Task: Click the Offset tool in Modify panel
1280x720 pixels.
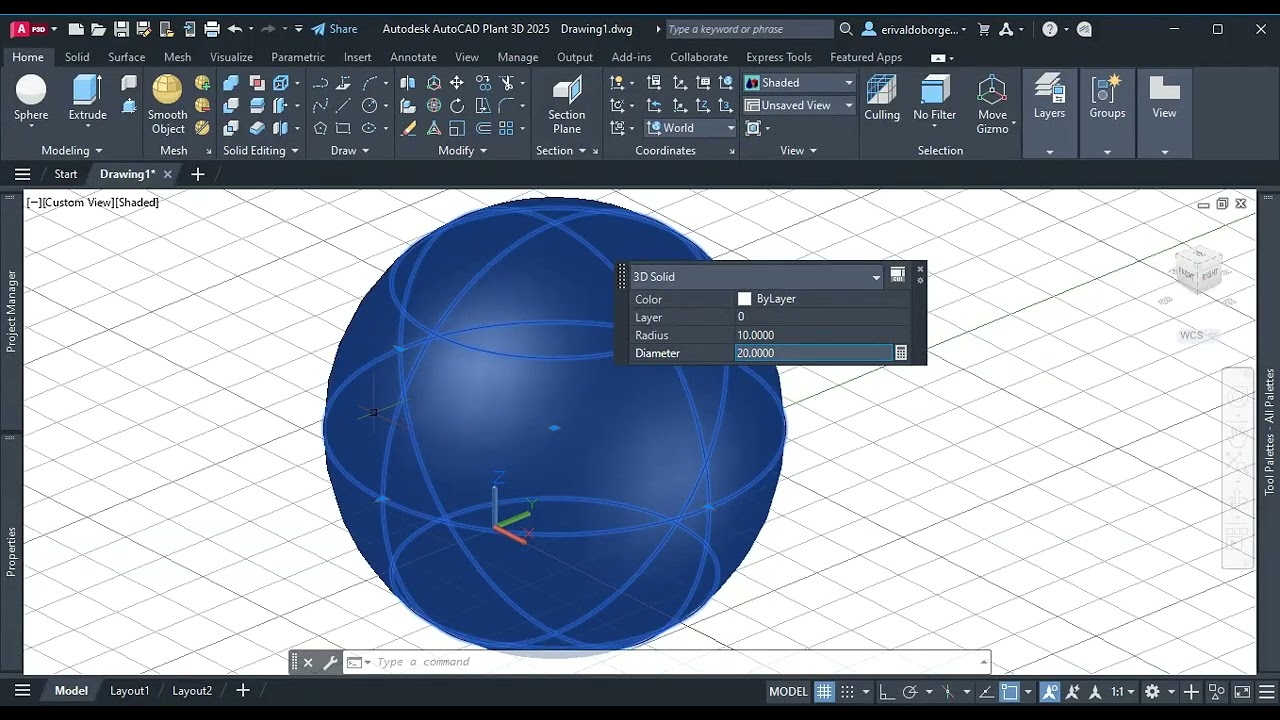Action: tap(483, 128)
